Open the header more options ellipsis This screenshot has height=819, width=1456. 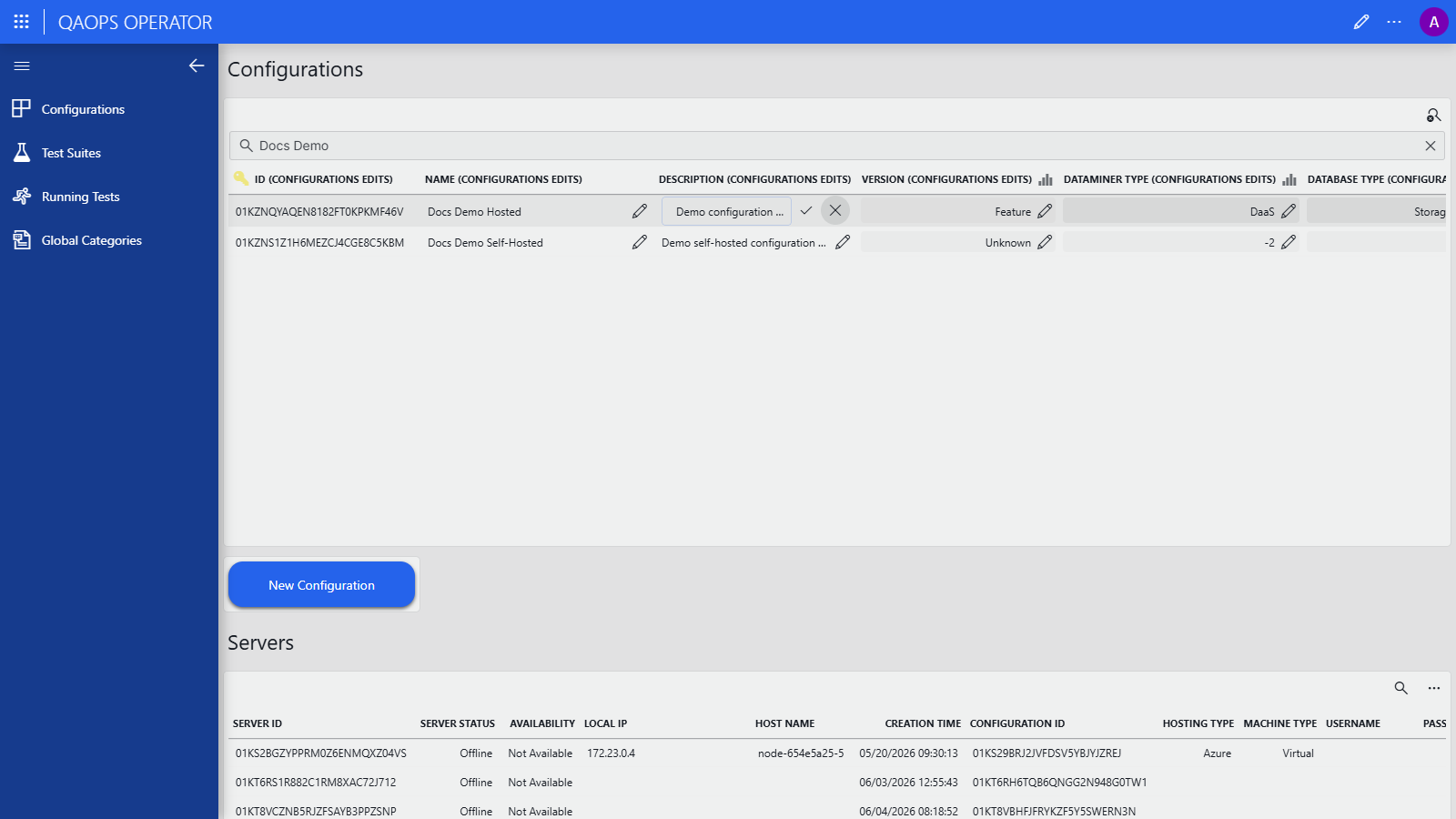point(1394,22)
